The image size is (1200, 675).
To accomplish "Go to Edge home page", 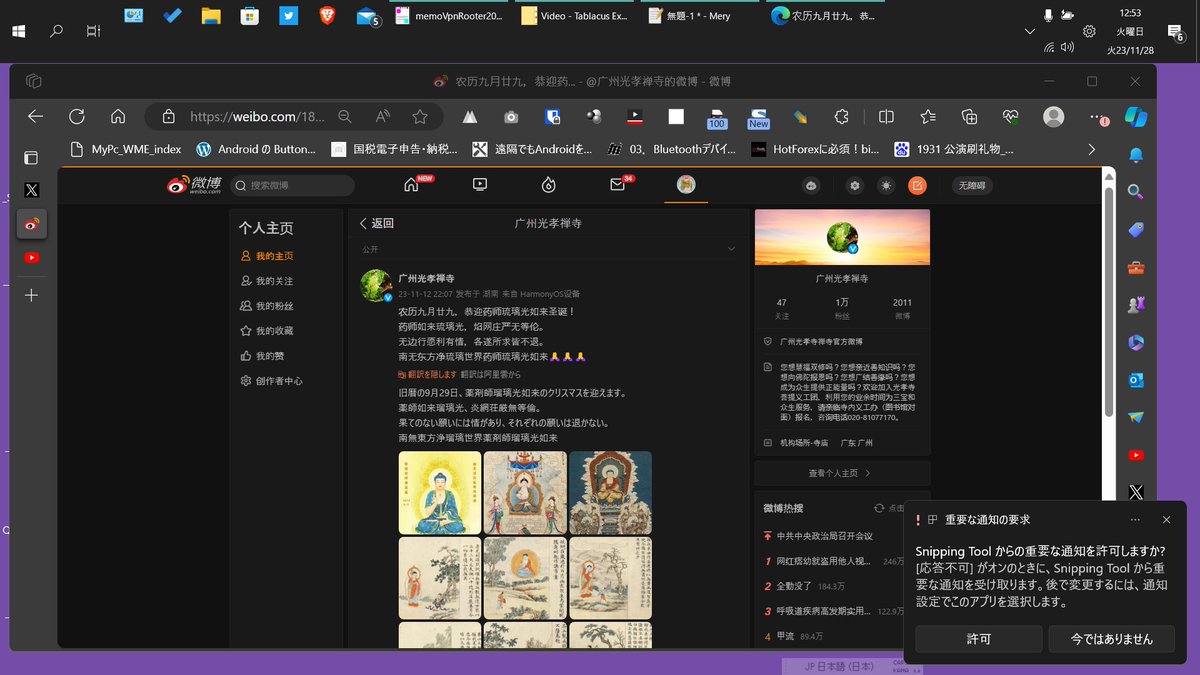I will click(x=117, y=116).
